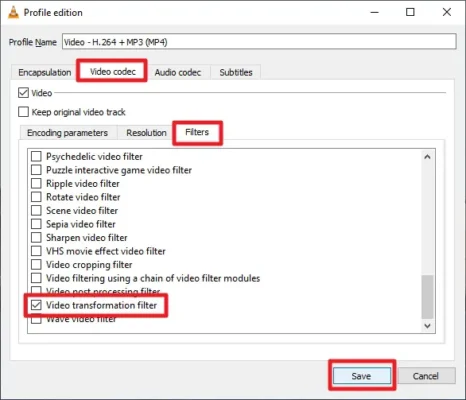Viewport: 466px width, 400px height.
Task: Click the scroll up arrow in filters list
Action: click(427, 157)
